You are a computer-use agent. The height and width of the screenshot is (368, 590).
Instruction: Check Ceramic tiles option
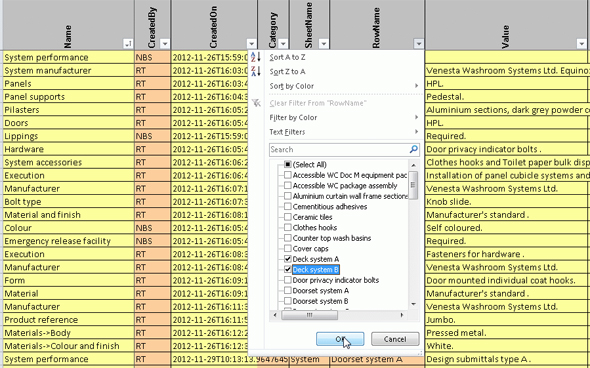288,217
